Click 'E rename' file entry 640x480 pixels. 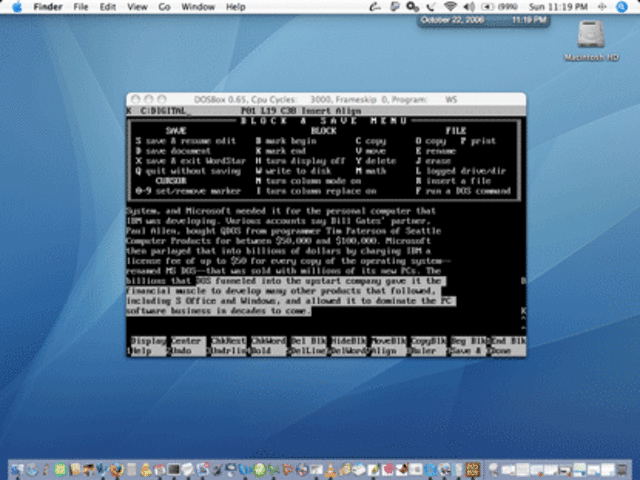[x=436, y=151]
